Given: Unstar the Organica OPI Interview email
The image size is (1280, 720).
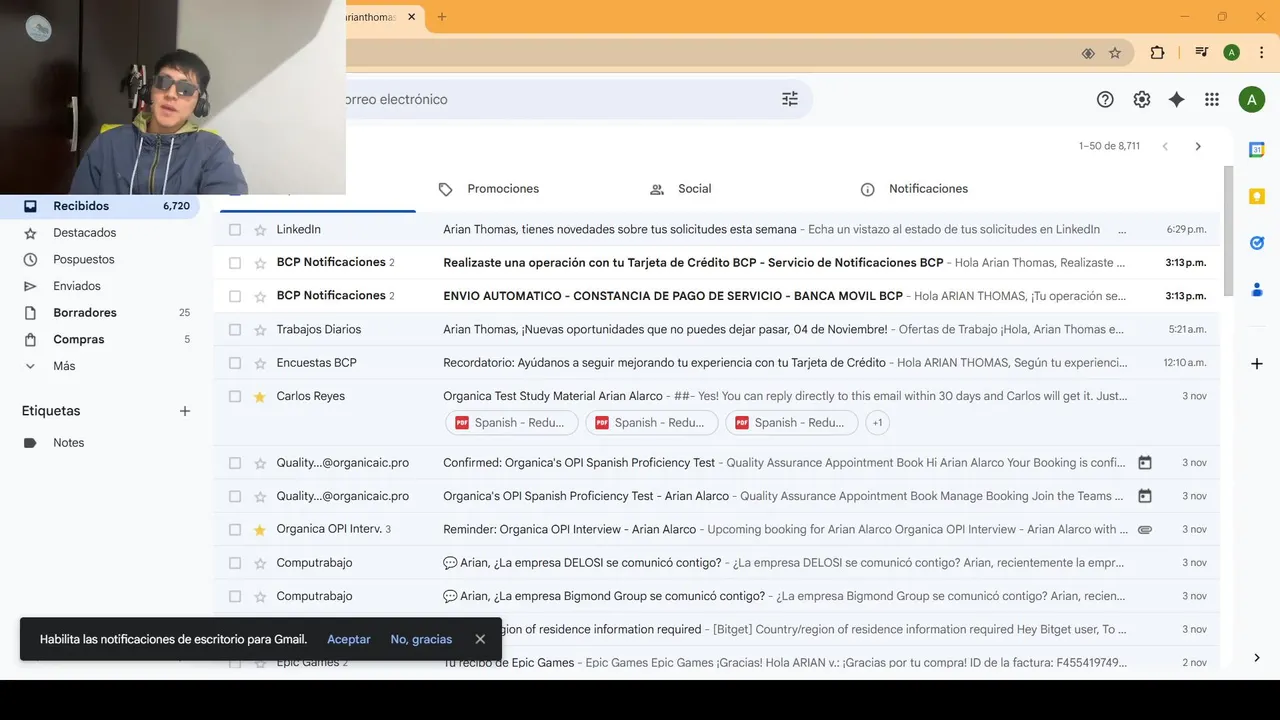Looking at the screenshot, I should 260,530.
